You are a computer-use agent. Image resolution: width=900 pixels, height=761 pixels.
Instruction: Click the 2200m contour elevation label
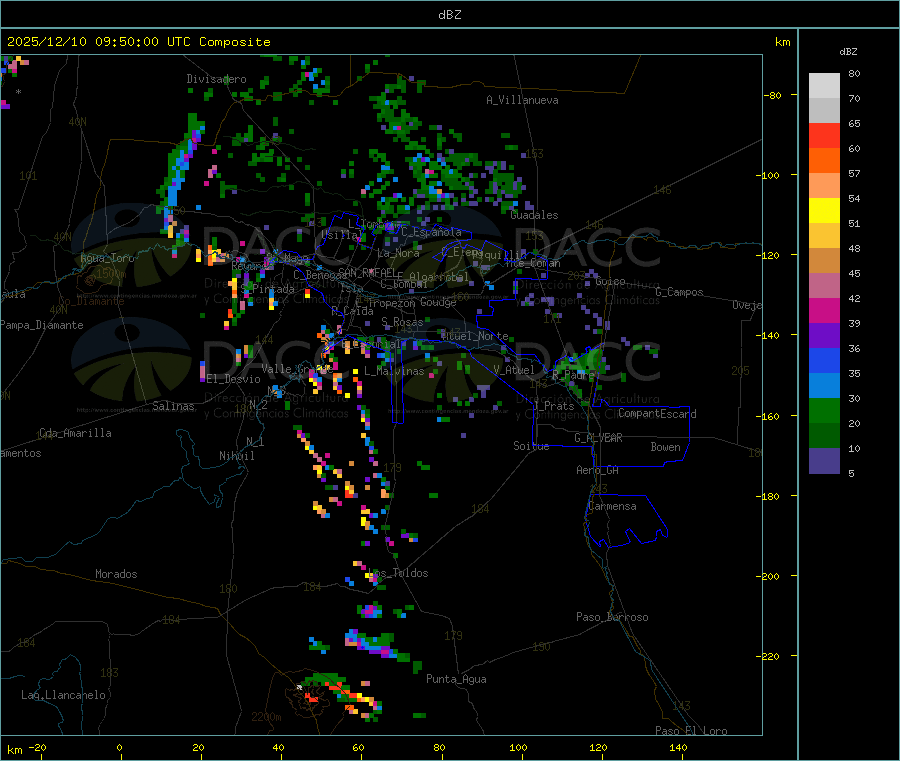[x=266, y=717]
